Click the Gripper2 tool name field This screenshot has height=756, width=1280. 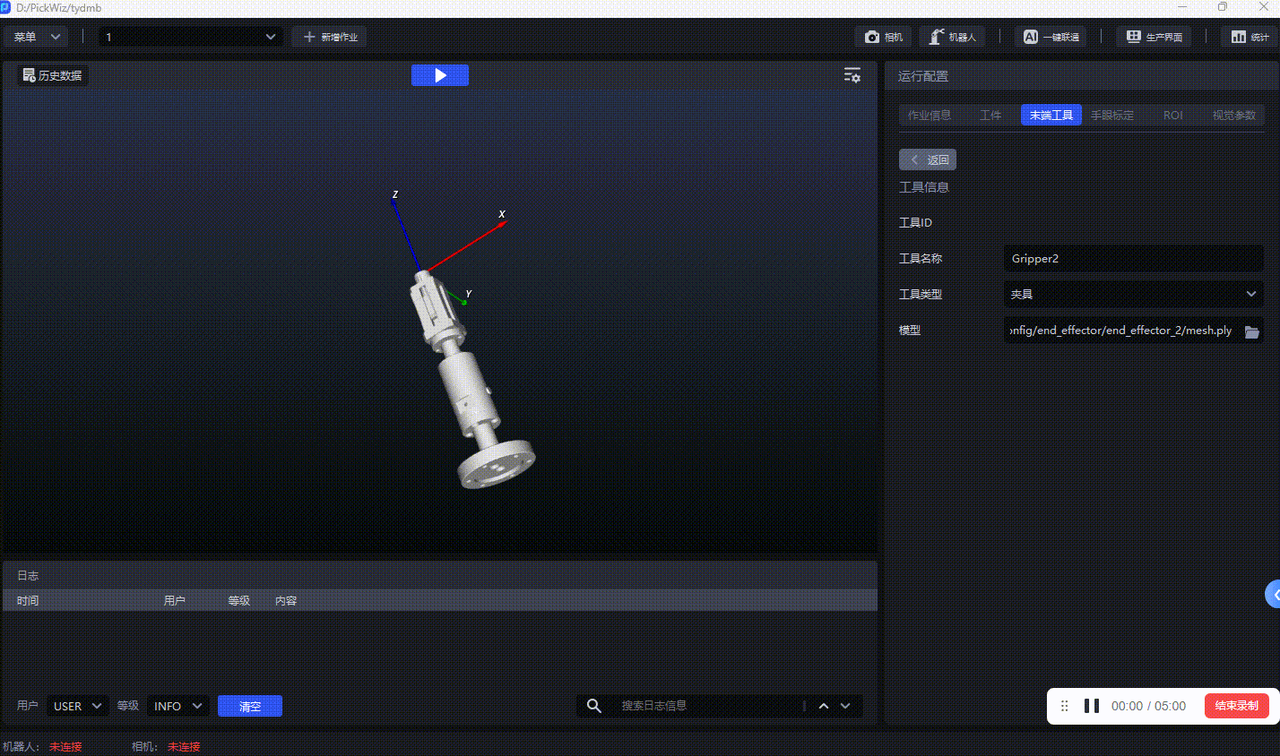point(1133,258)
